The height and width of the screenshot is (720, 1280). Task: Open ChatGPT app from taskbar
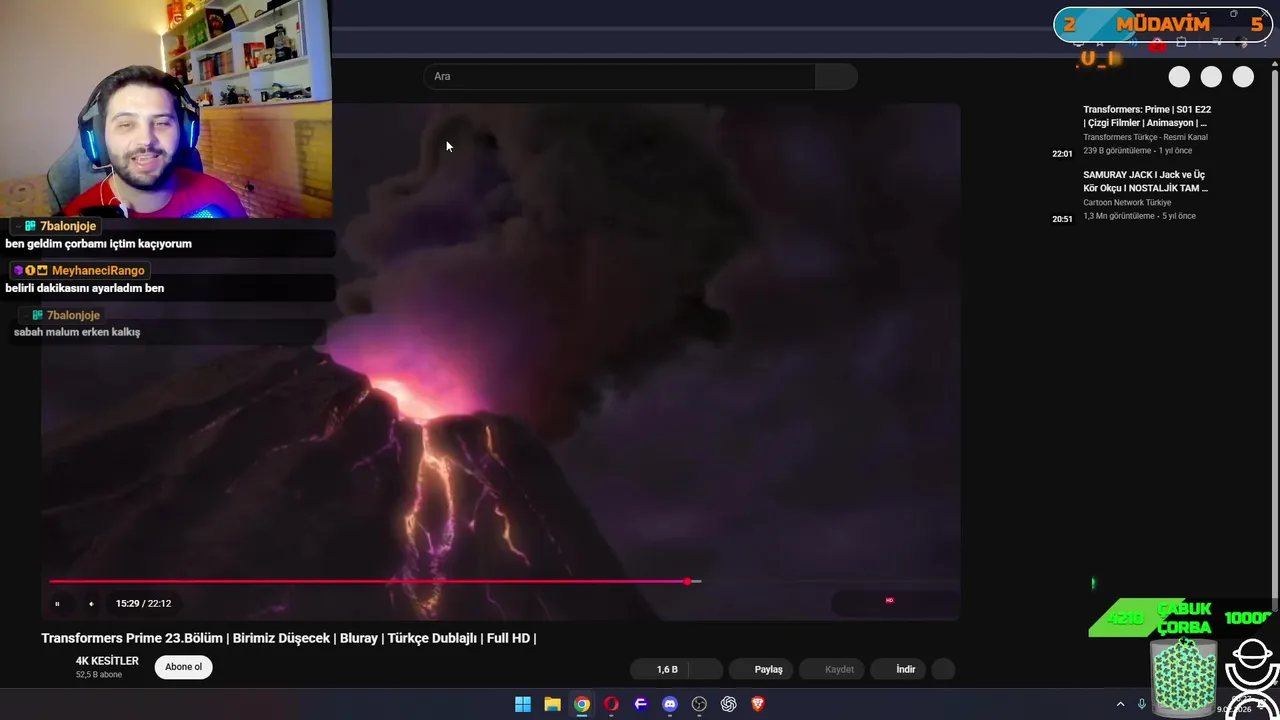pos(729,704)
